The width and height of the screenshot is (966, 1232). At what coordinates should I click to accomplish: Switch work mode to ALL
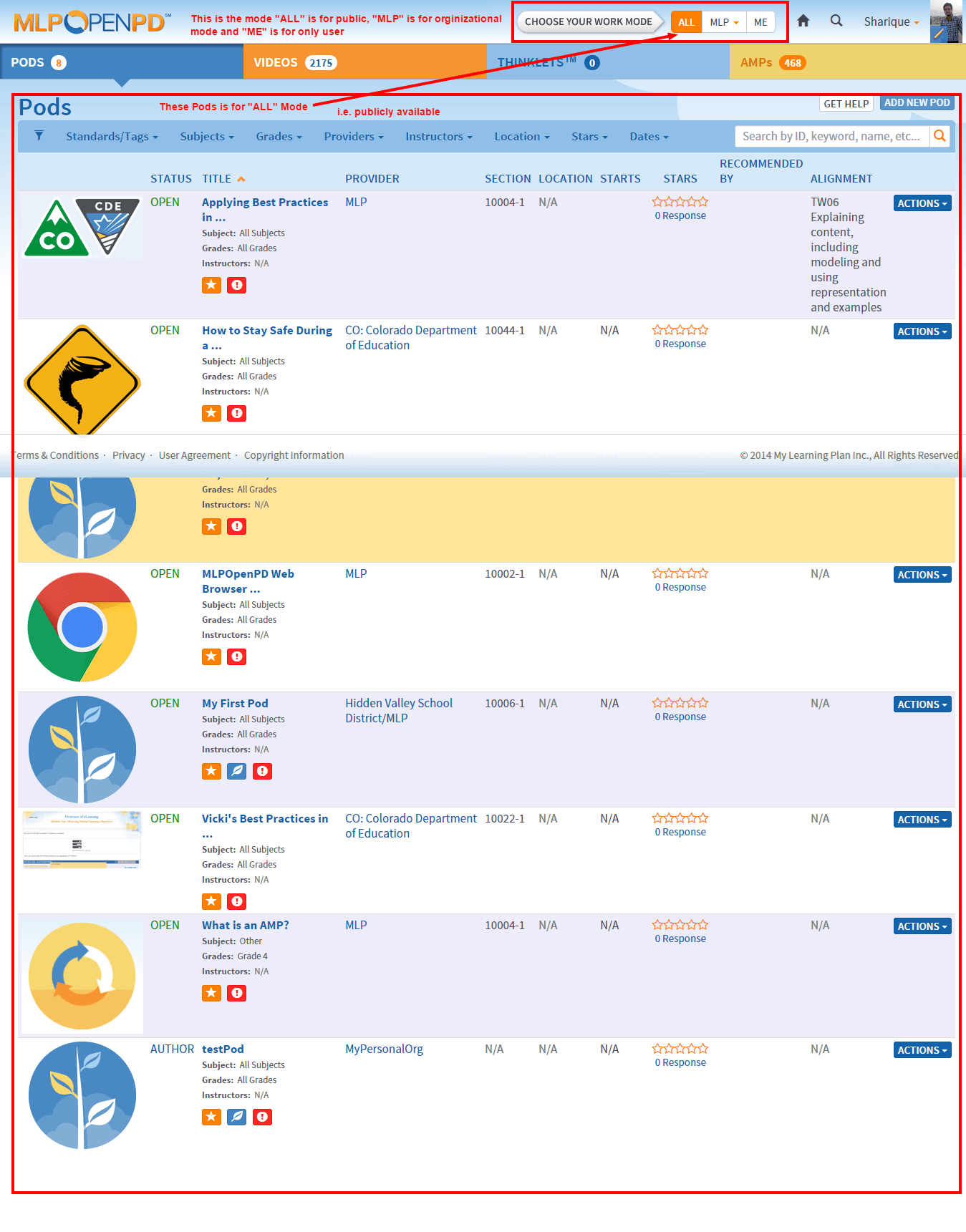tap(686, 22)
